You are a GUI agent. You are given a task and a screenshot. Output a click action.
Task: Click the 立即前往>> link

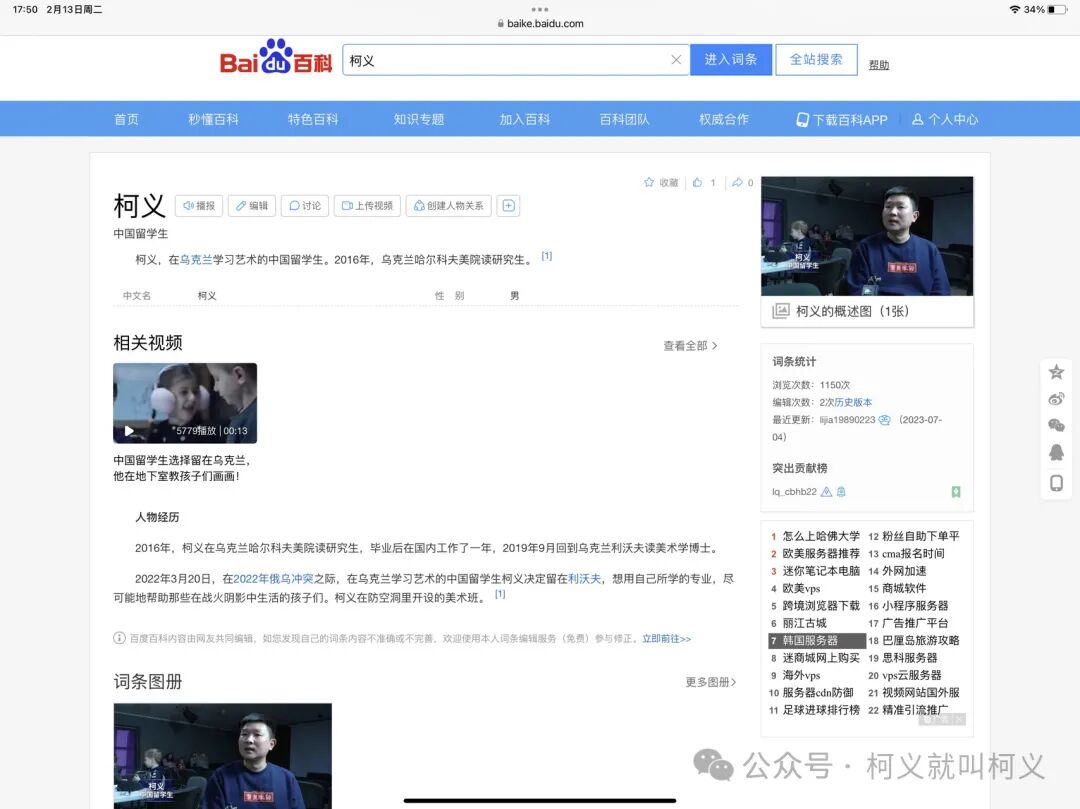pos(666,638)
